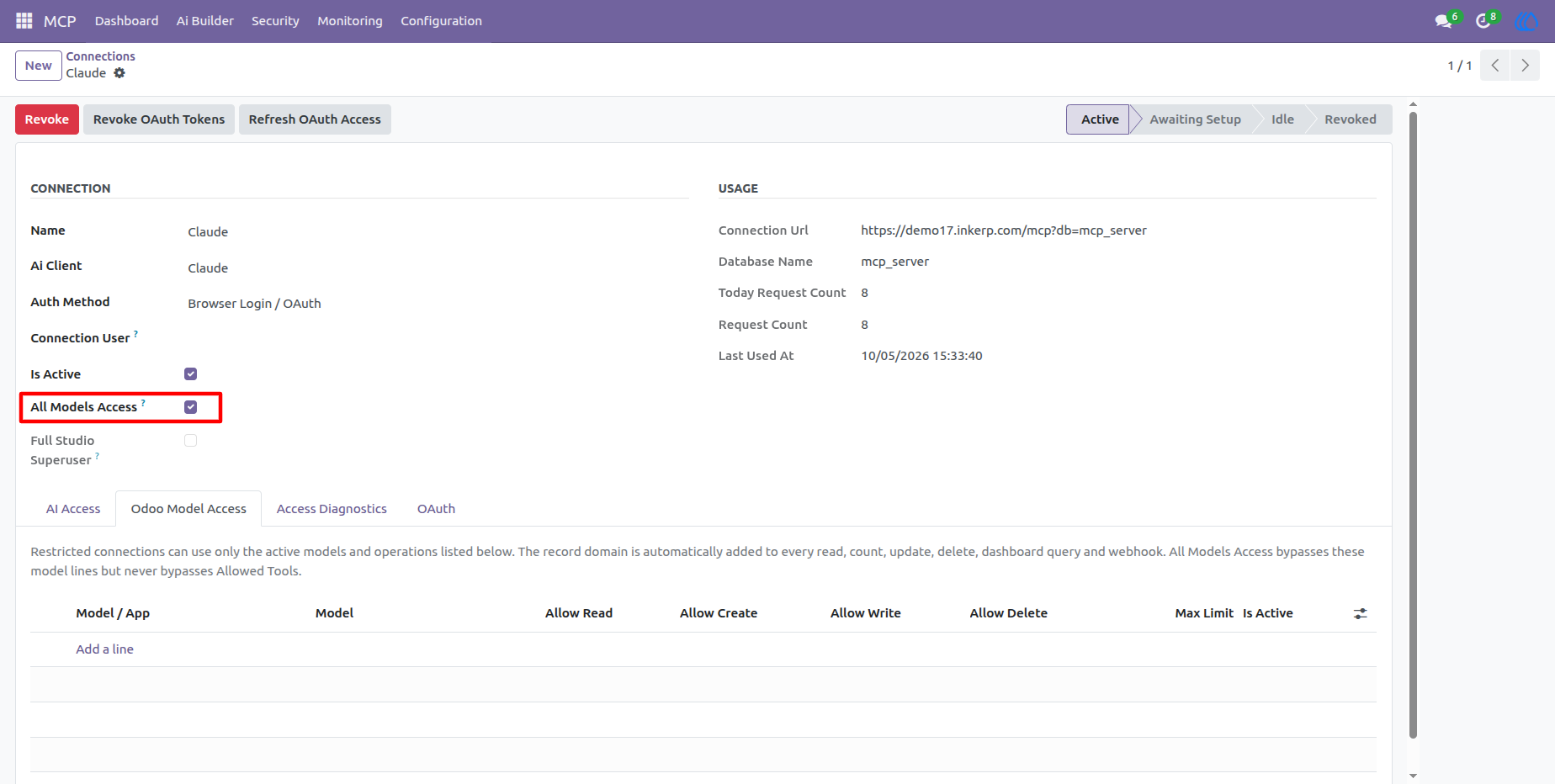Click the connection URL text
Viewport: 1555px width, 784px height.
coord(1003,230)
